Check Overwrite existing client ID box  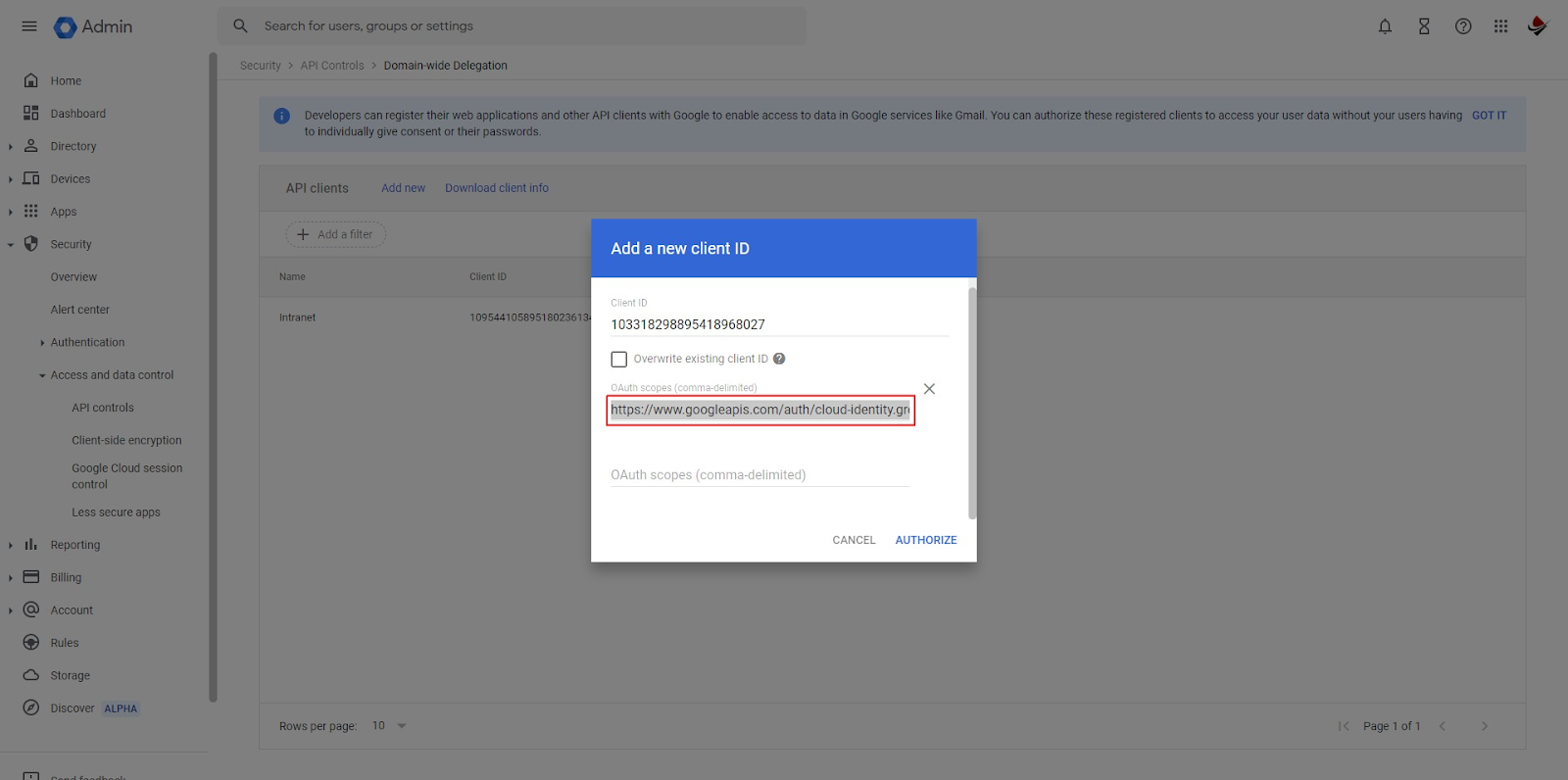pyautogui.click(x=618, y=359)
